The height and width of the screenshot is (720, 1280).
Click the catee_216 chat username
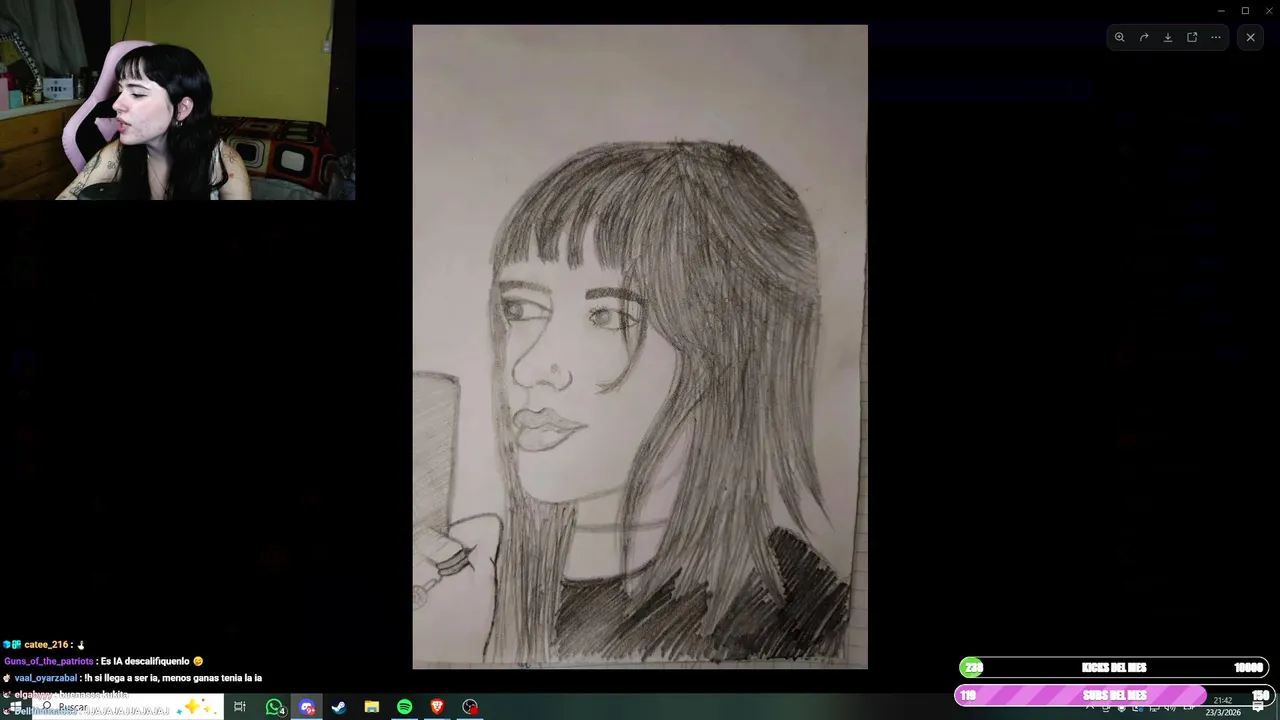pyautogui.click(x=47, y=645)
